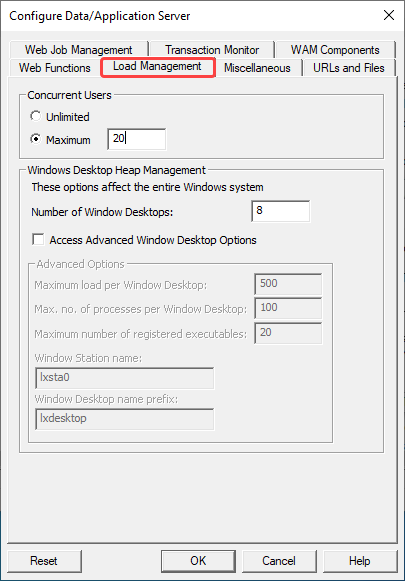405x581 pixels.
Task: Click the processes per Window Desktop field
Action: pyautogui.click(x=288, y=308)
